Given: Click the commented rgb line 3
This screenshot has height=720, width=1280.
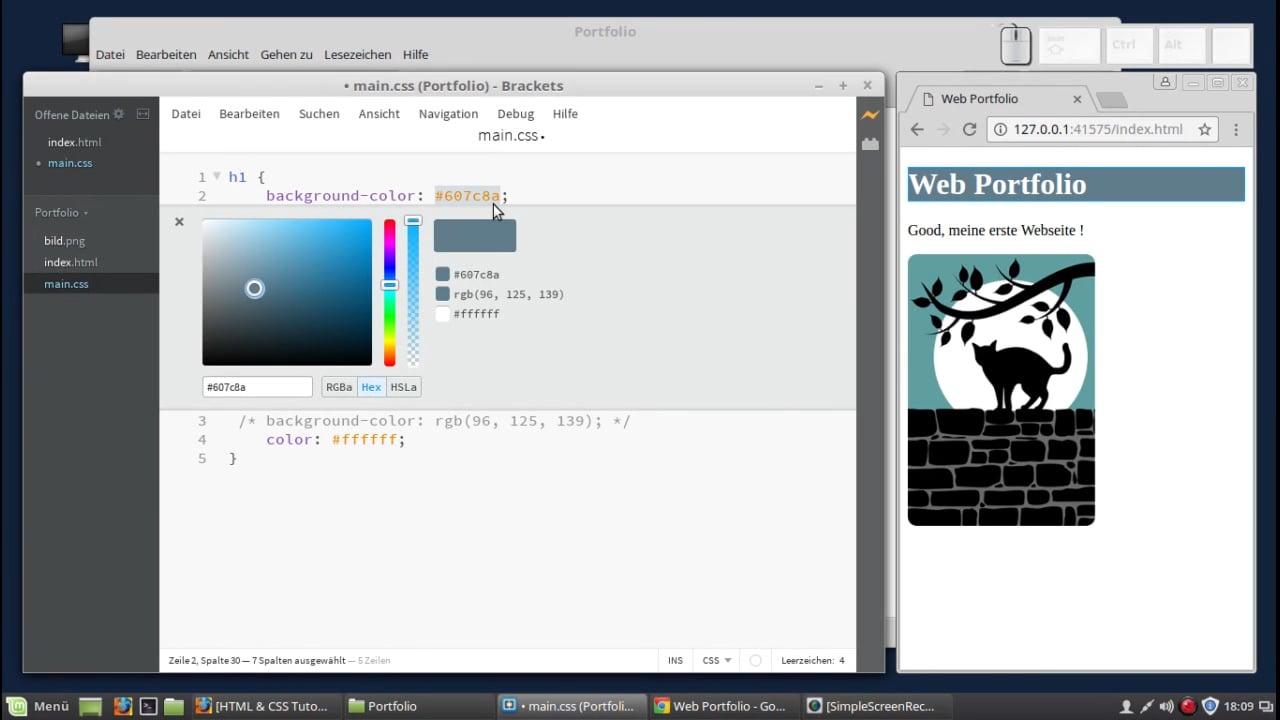Looking at the screenshot, I should [x=434, y=421].
